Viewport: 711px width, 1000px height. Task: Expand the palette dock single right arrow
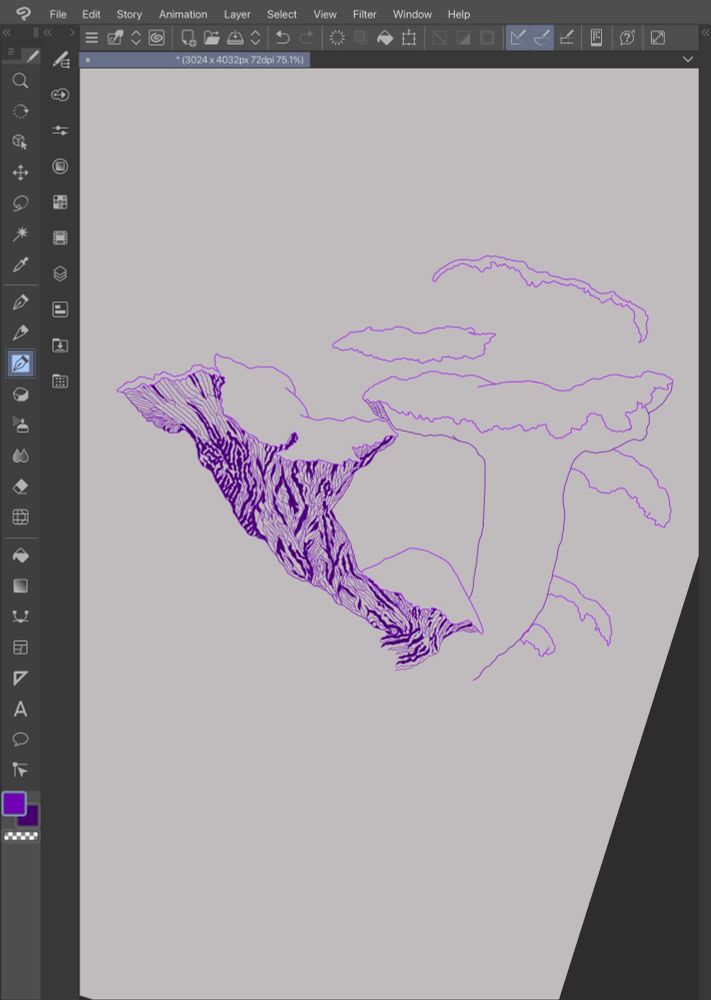(71, 33)
